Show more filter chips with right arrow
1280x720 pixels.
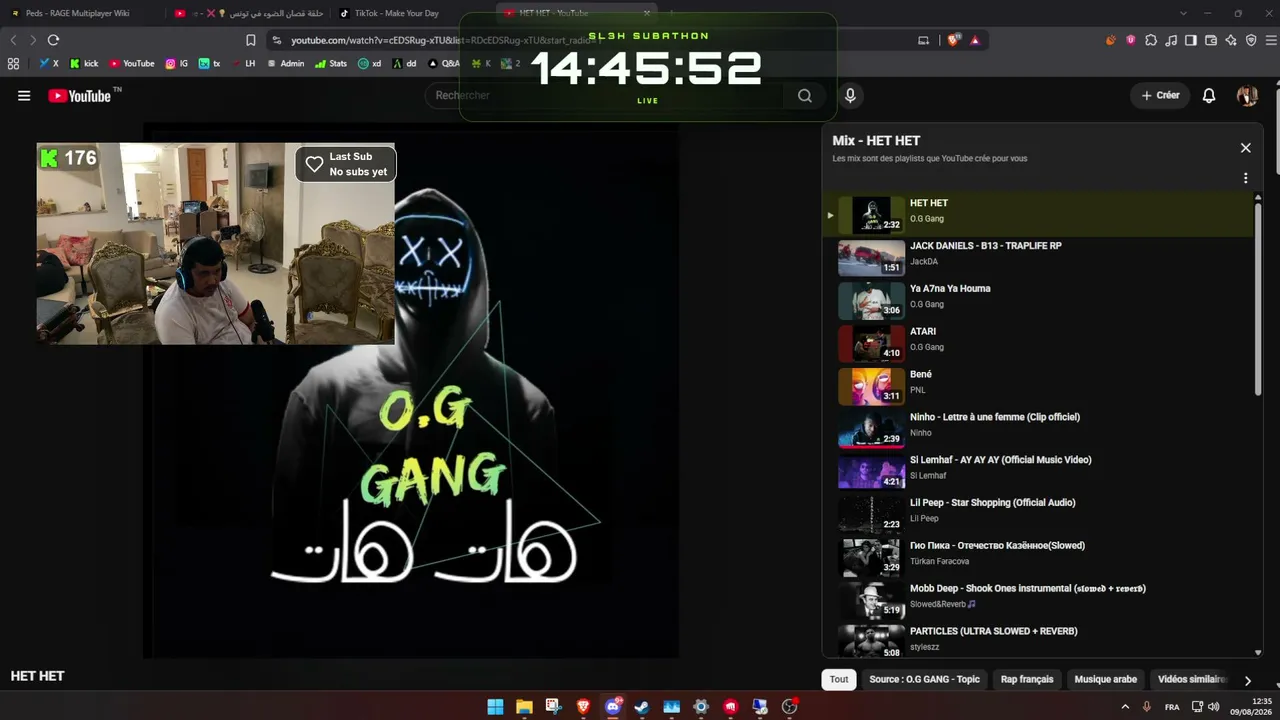pyautogui.click(x=1247, y=680)
